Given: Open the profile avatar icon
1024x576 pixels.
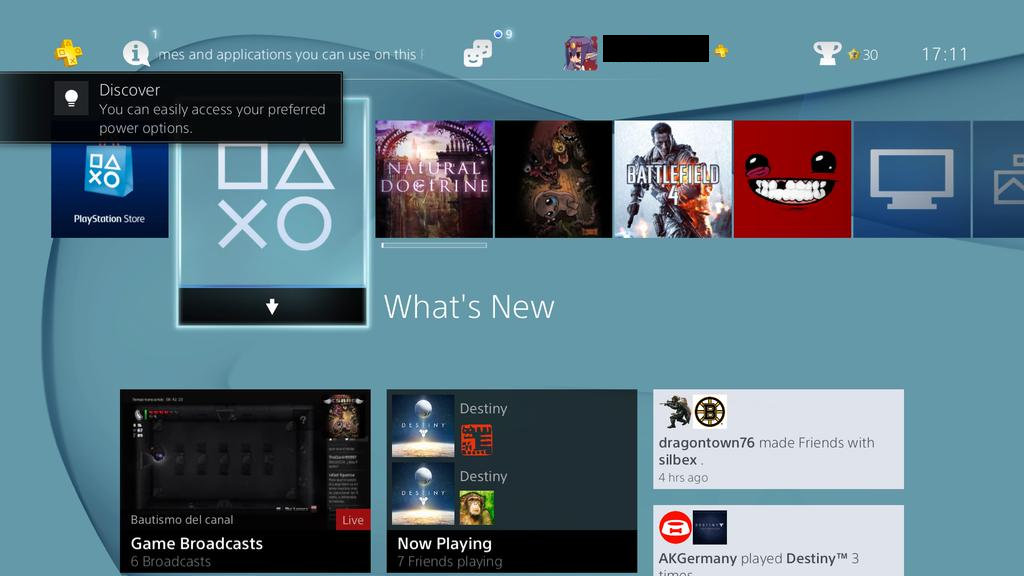Looking at the screenshot, I should coord(581,54).
